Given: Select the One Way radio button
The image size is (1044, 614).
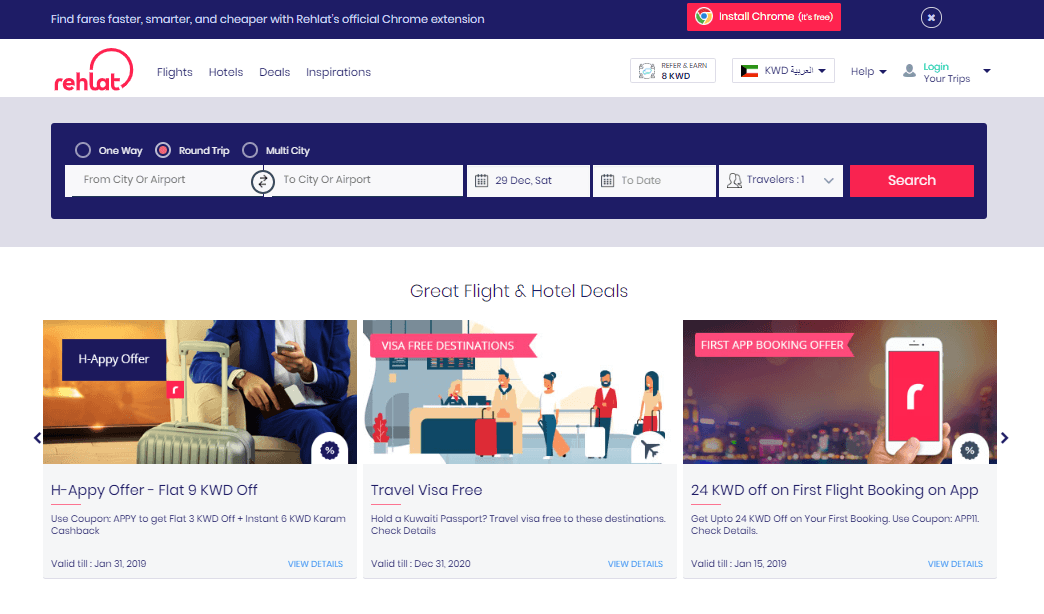Looking at the screenshot, I should point(83,150).
